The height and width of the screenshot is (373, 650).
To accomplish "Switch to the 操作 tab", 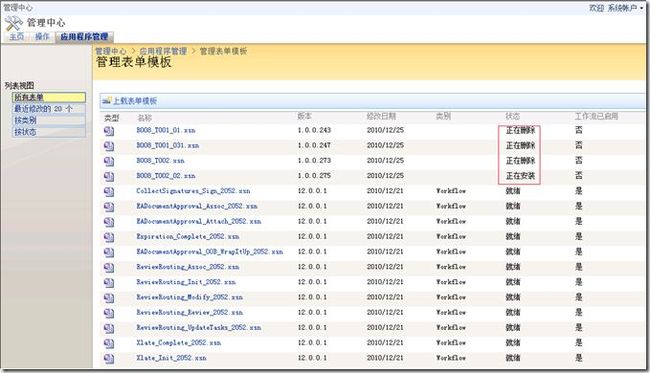I will coord(42,37).
